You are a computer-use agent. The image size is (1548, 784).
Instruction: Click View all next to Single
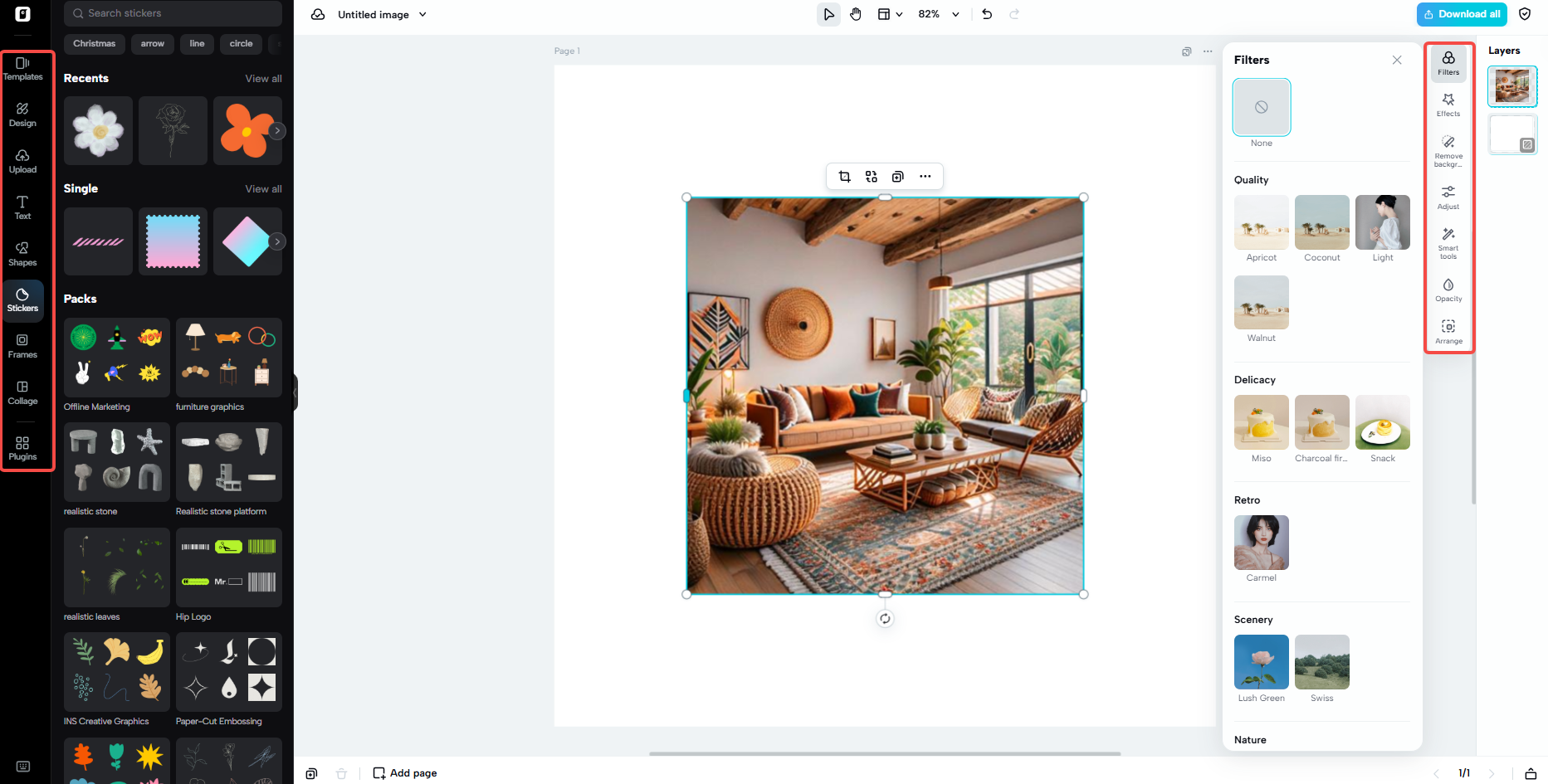[263, 188]
